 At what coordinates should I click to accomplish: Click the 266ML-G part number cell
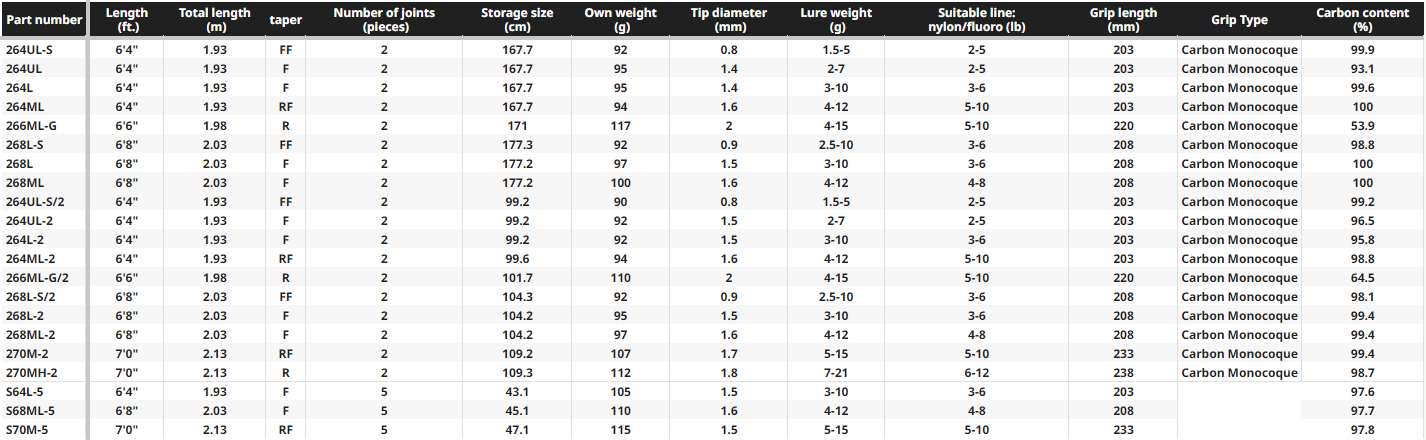point(31,126)
